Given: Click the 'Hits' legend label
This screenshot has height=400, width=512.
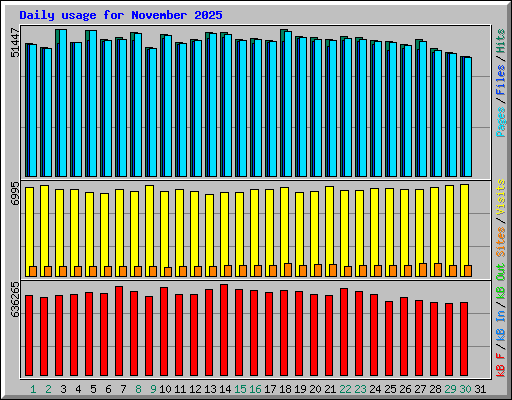Looking at the screenshot, I should click(501, 41).
